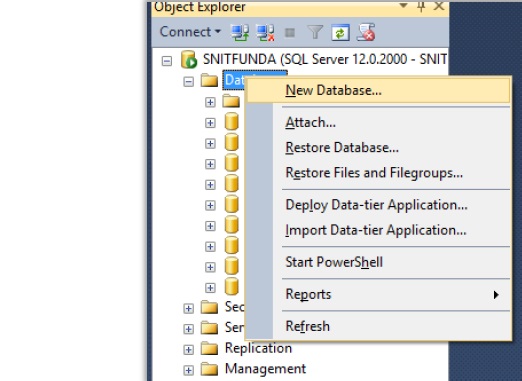Click the SNITFUNDA server node icon

189,59
